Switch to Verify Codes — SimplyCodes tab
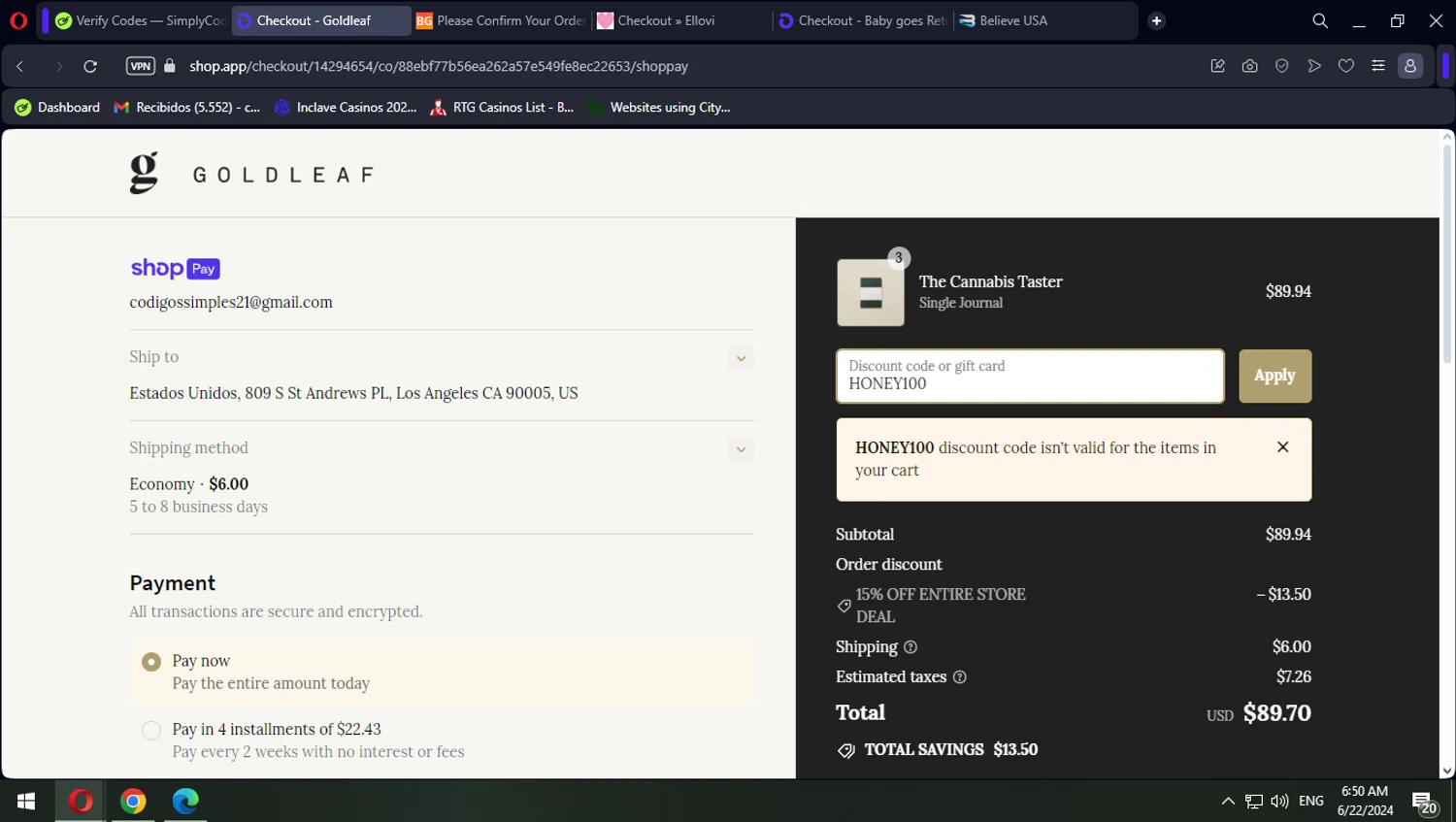Screen dimensions: 1456x822 (139, 20)
